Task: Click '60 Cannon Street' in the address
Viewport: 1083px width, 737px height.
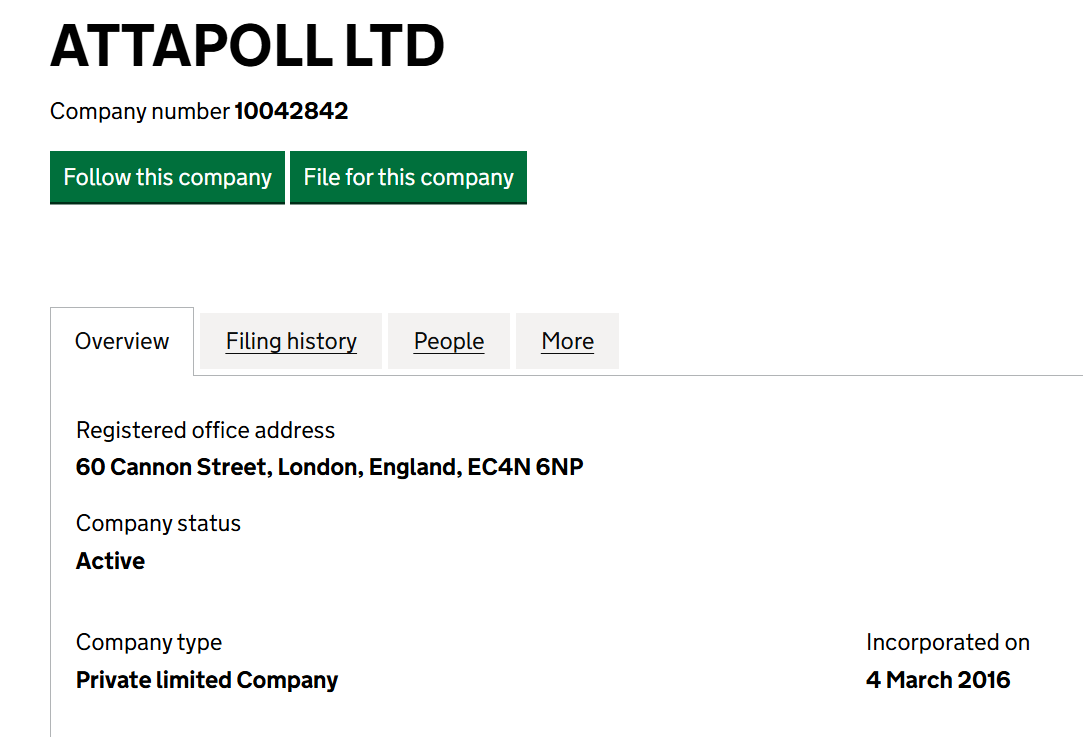Action: tap(172, 467)
